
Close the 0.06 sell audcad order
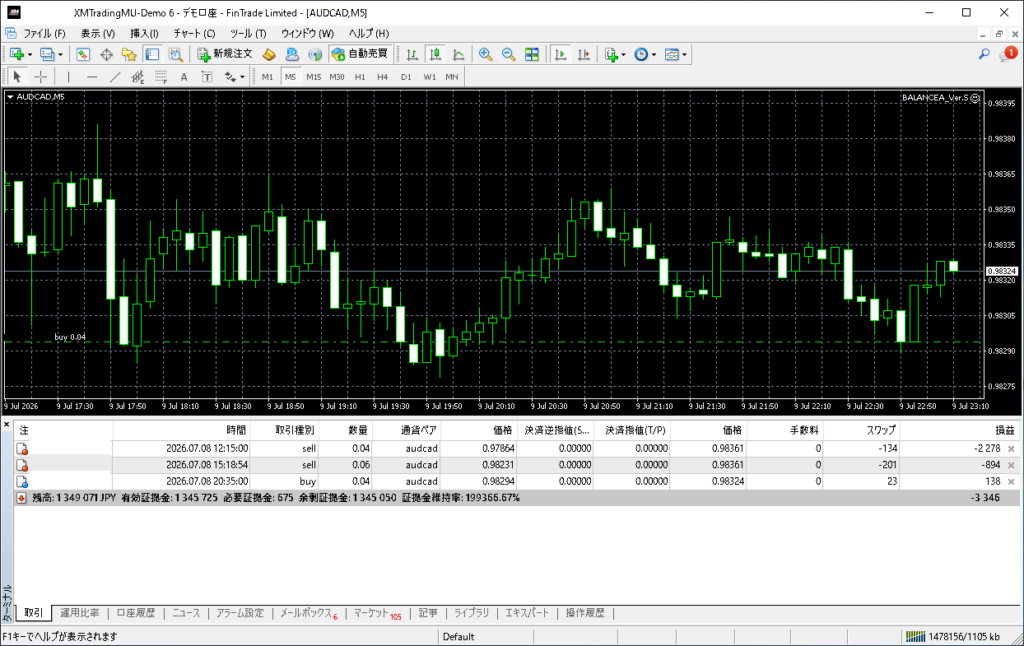coord(1011,465)
